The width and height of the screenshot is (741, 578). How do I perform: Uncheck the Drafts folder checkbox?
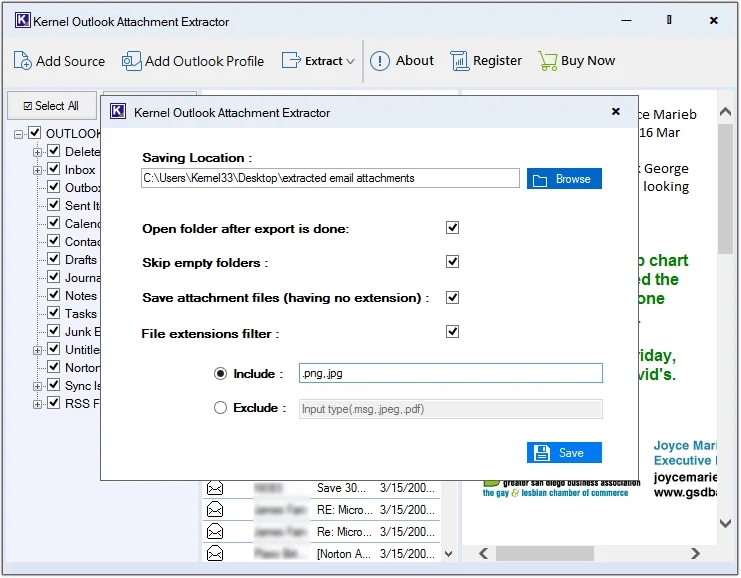[54, 259]
